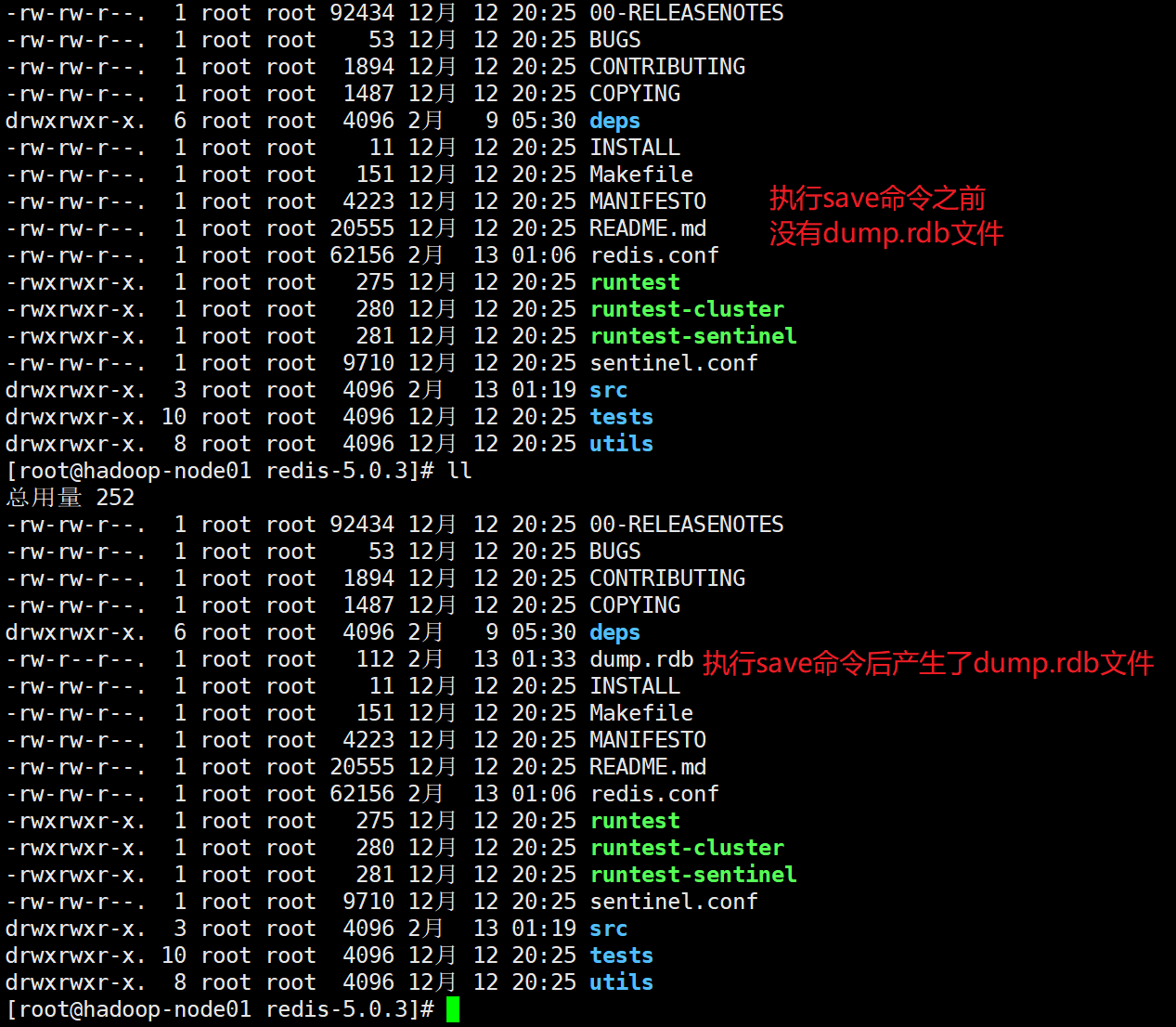
Task: Click 'runtest-sentinel' in the lower listing
Action: point(693,875)
